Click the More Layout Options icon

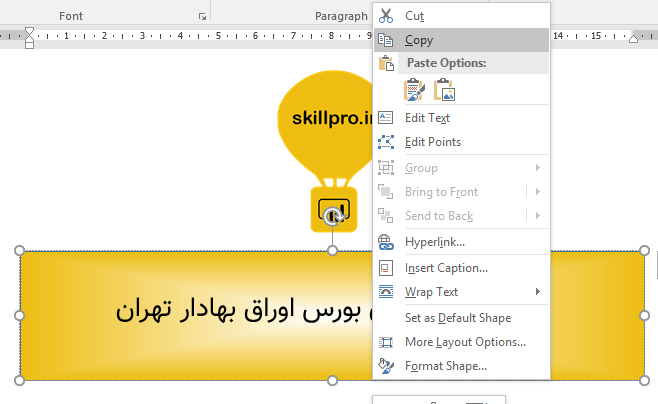386,342
